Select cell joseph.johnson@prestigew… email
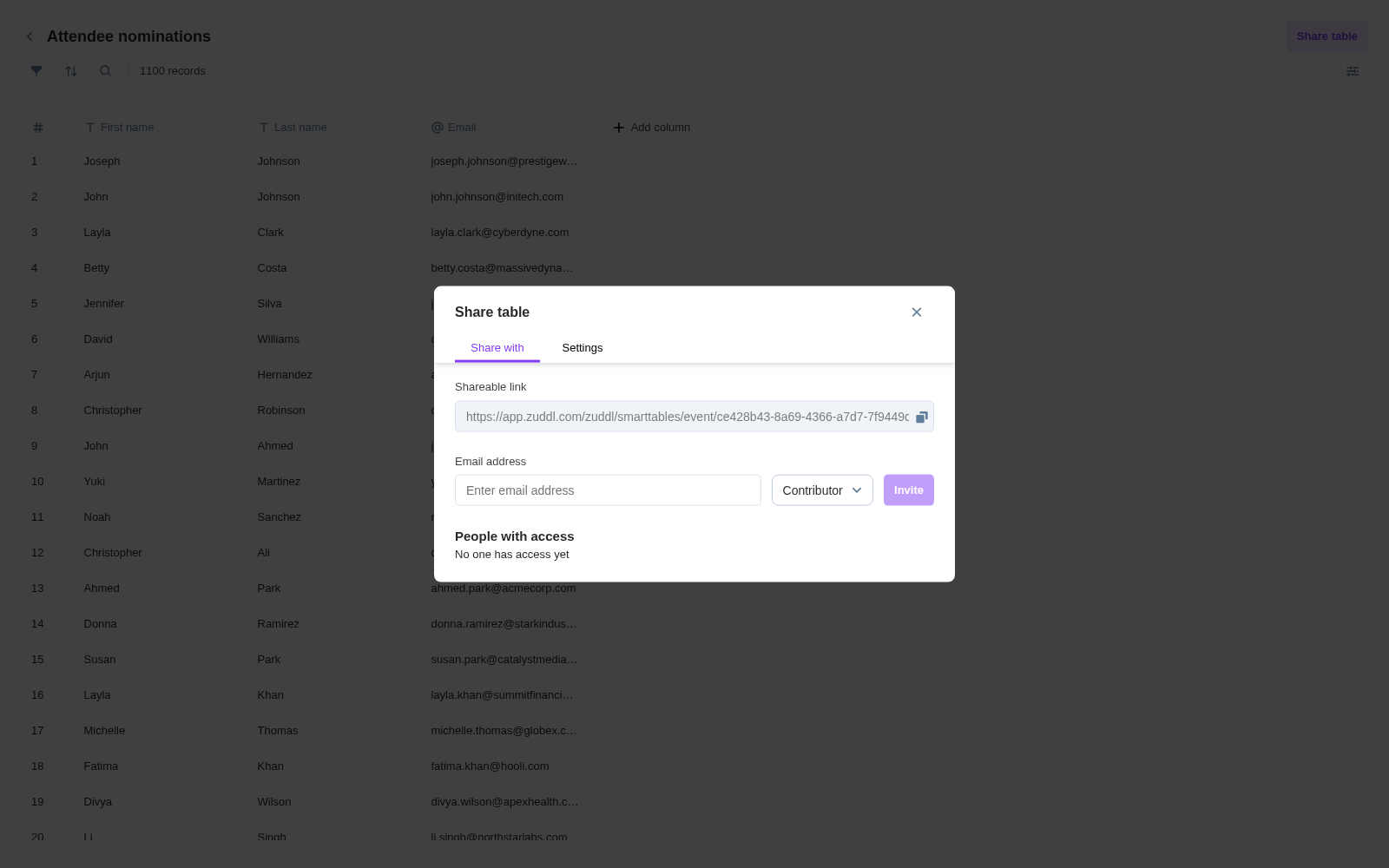Viewport: 1389px width, 868px height. pyautogui.click(x=508, y=161)
